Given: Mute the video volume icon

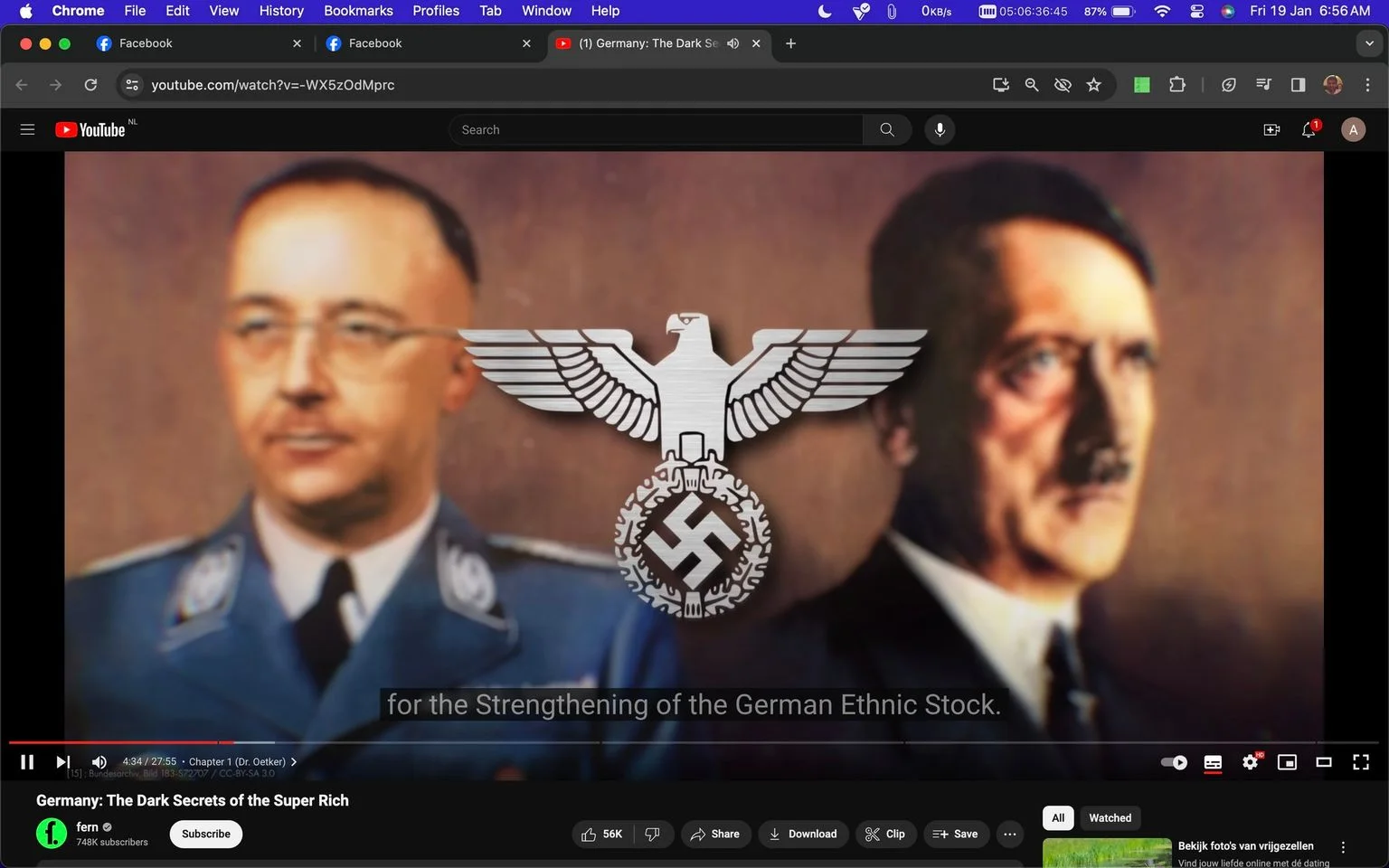Looking at the screenshot, I should pos(99,762).
